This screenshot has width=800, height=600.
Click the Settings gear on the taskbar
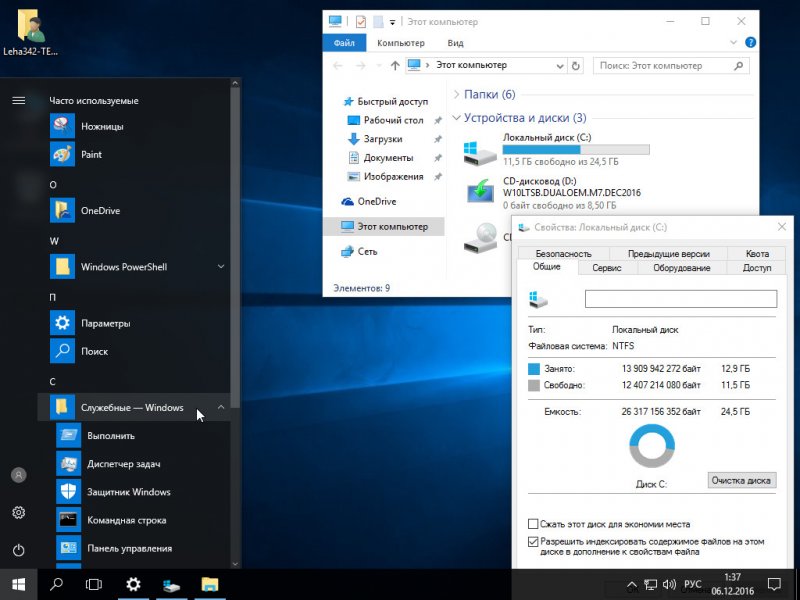(133, 584)
